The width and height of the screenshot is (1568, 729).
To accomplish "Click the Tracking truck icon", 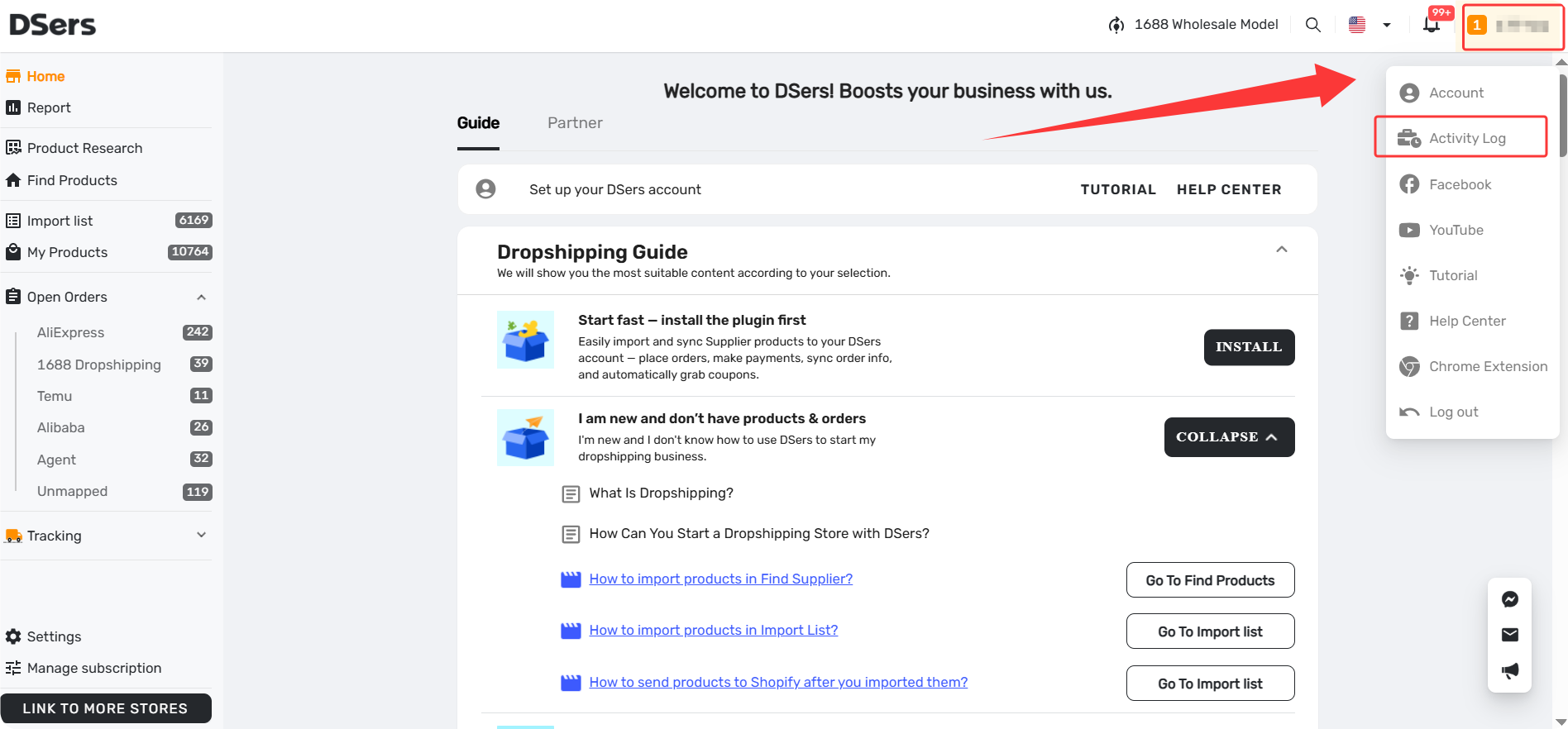I will click(13, 536).
